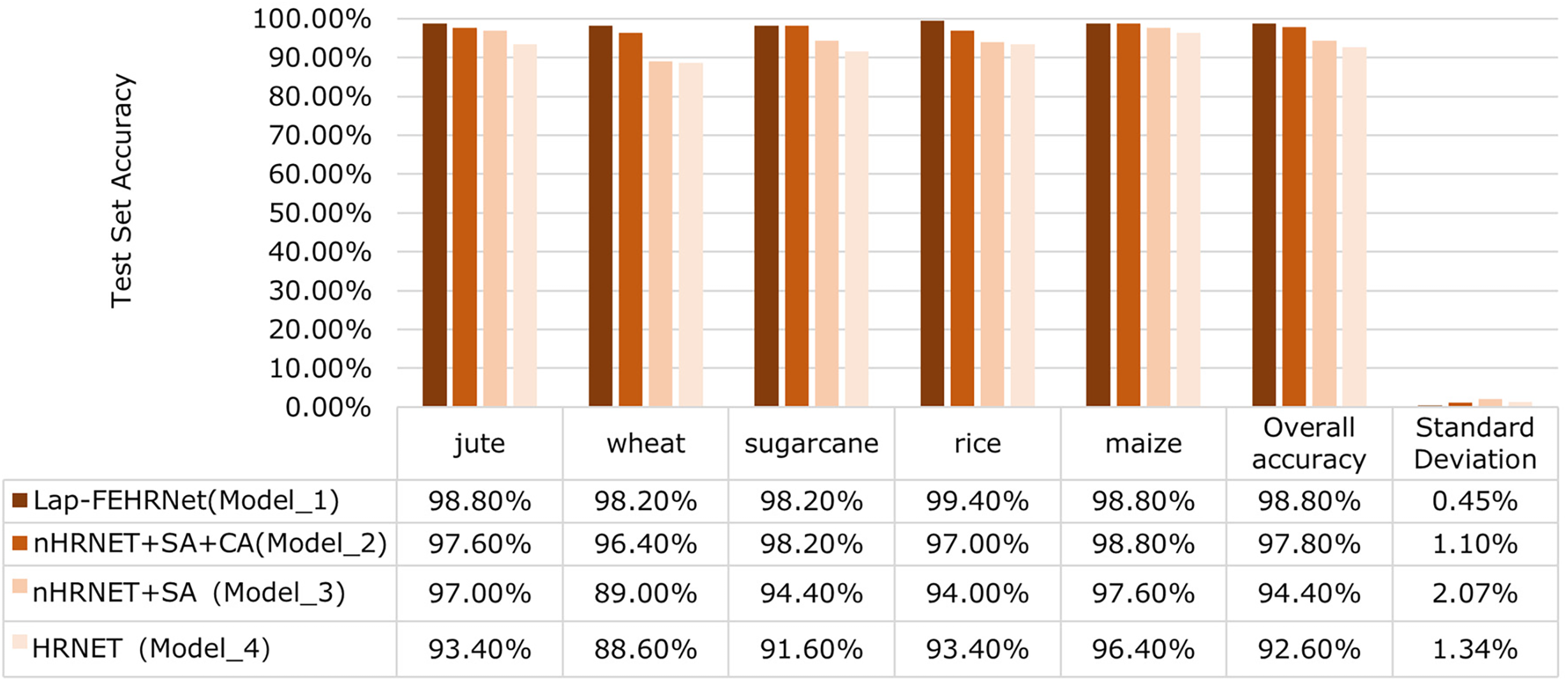Select the sugarcane column header

point(811,444)
